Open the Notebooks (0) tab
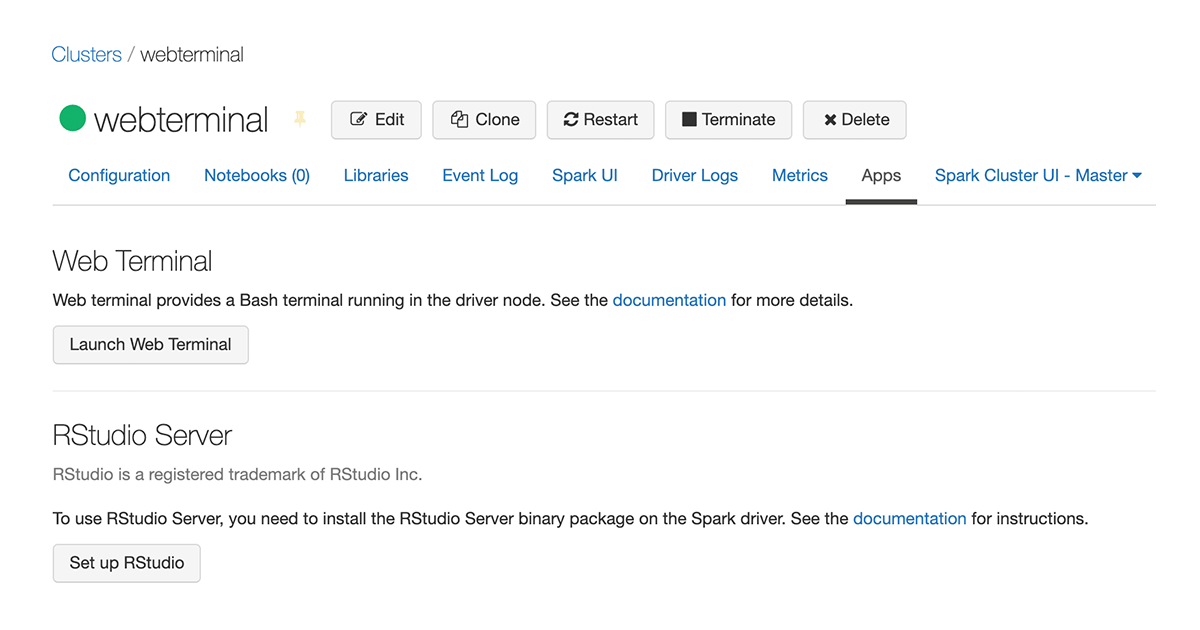Image resolution: width=1200 pixels, height=630 pixels. coord(256,175)
